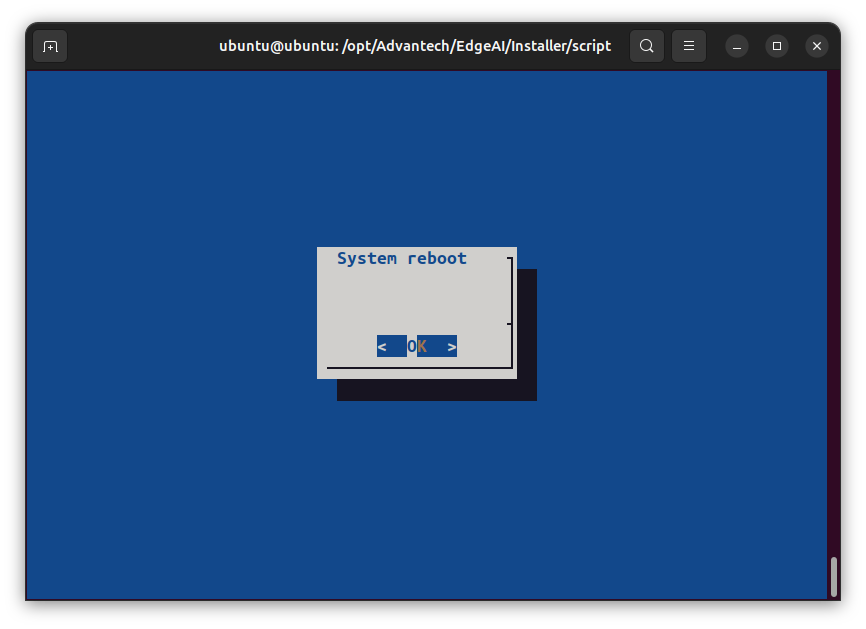Maximize the terminal window
Image resolution: width=866 pixels, height=629 pixels.
777,46
